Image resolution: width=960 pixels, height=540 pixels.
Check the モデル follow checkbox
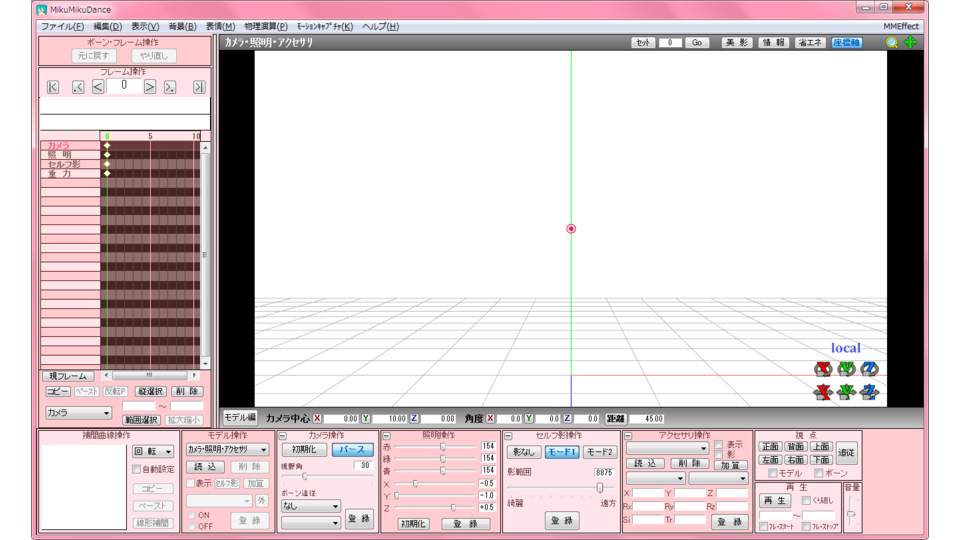click(x=772, y=474)
